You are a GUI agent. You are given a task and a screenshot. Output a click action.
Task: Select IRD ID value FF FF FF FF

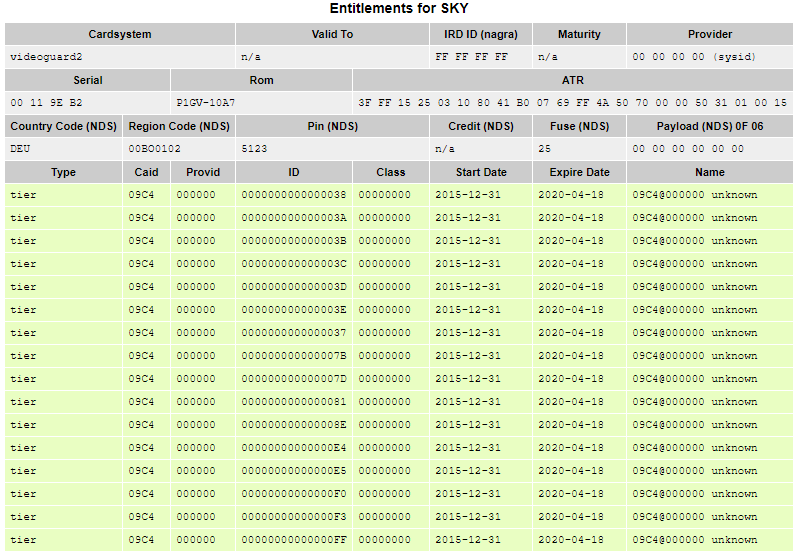(x=471, y=57)
